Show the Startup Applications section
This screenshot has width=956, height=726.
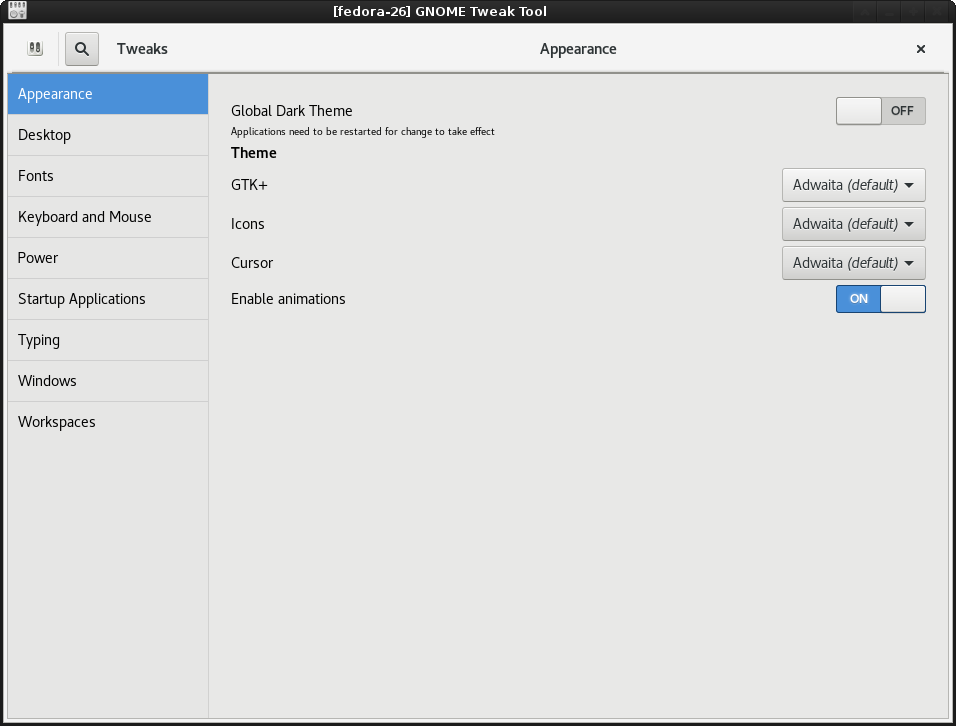(x=108, y=299)
